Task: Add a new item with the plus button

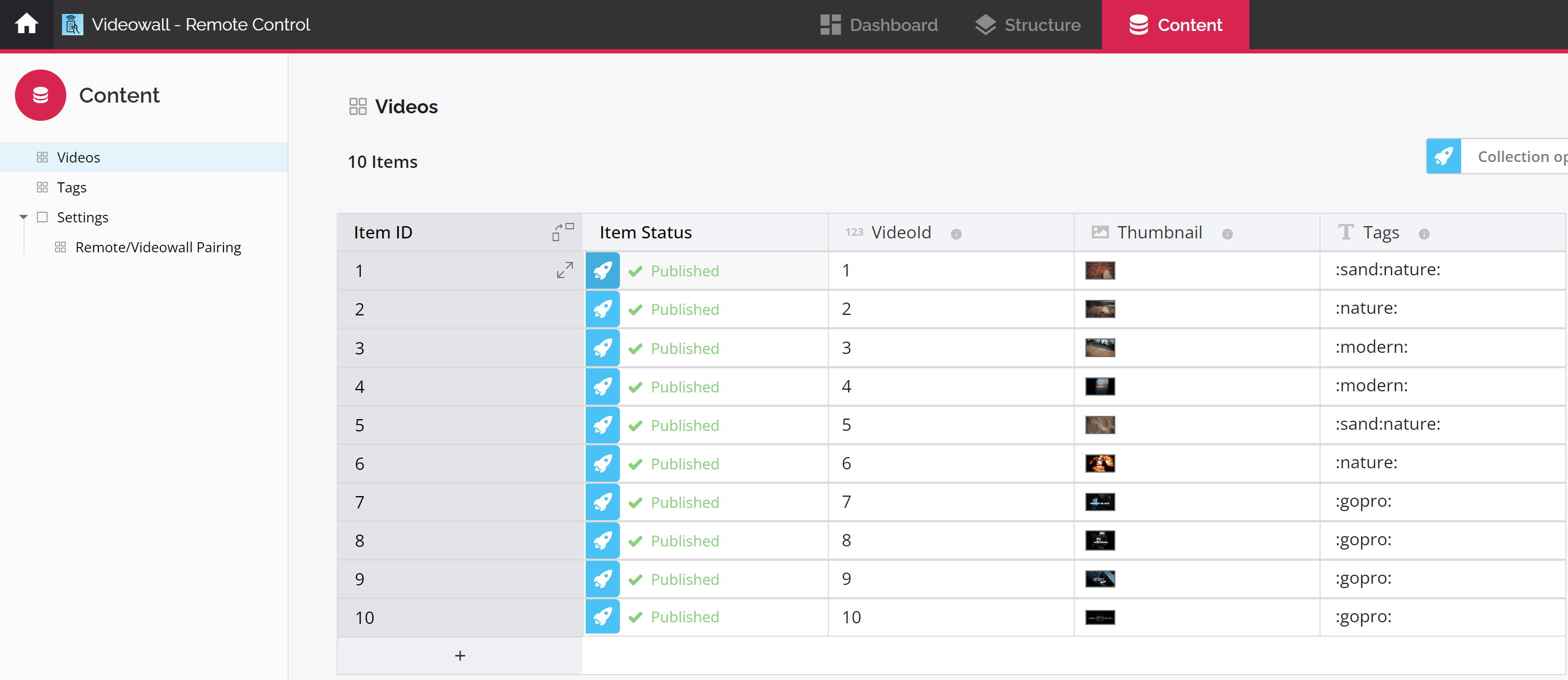Action: (460, 655)
